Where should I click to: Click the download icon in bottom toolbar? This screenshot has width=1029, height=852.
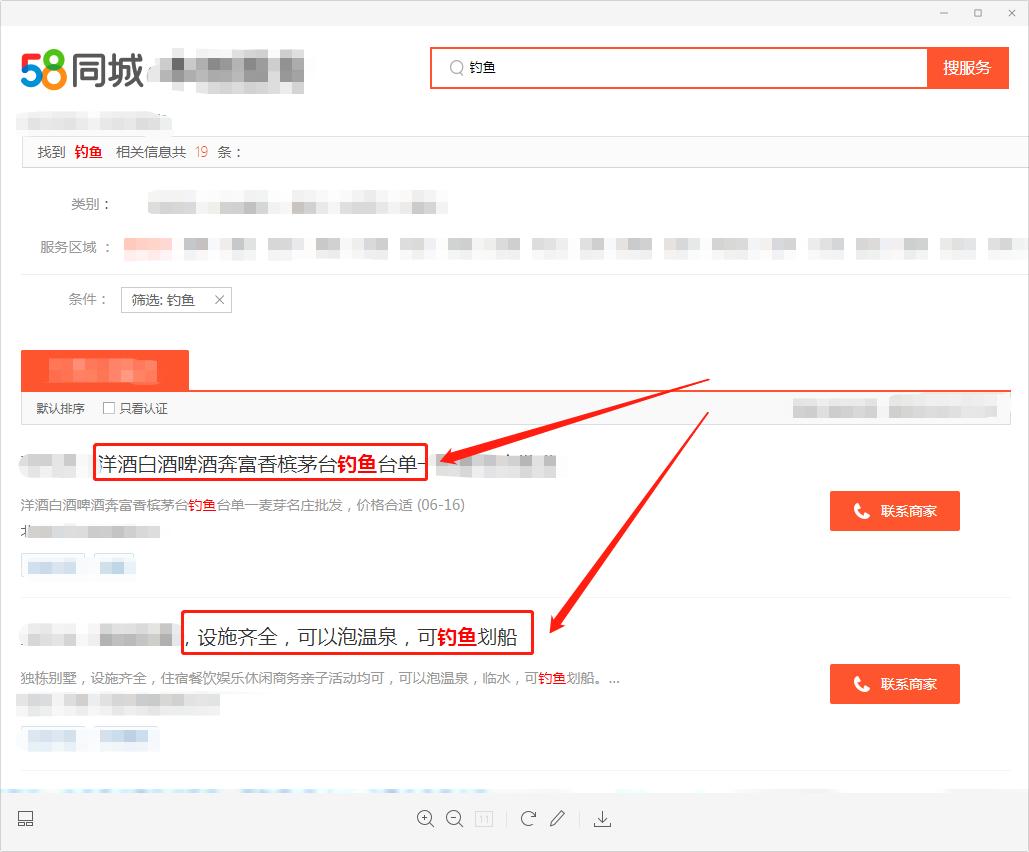tap(602, 818)
